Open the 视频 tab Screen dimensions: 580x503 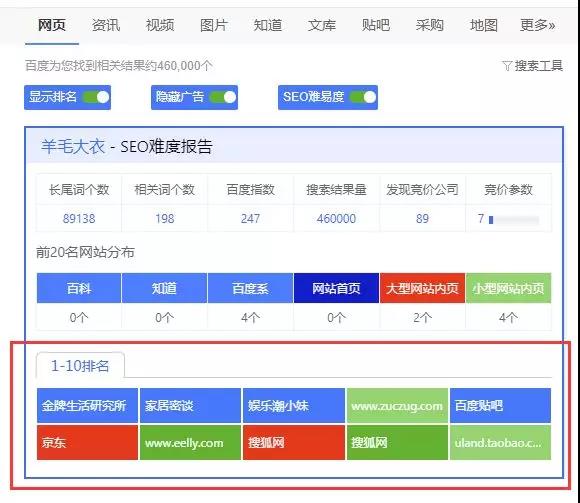tap(160, 25)
